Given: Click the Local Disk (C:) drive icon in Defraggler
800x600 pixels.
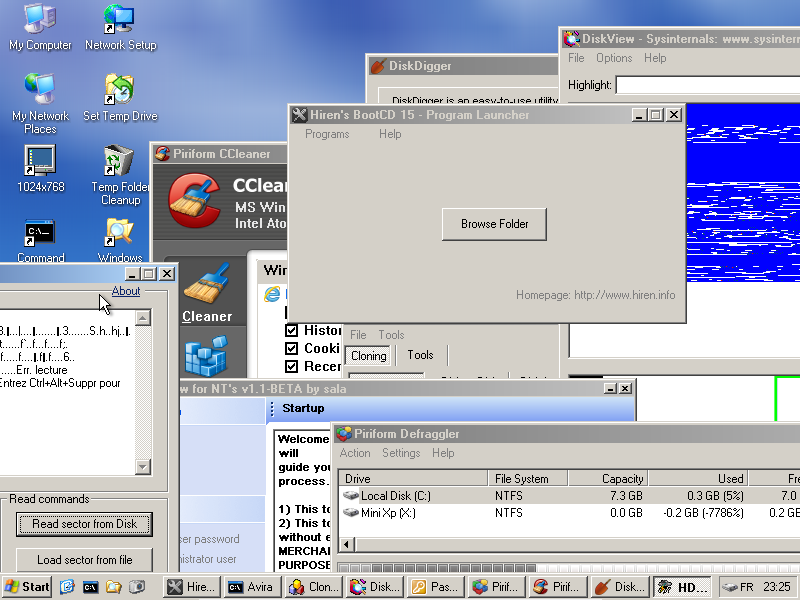Looking at the screenshot, I should click(351, 495).
